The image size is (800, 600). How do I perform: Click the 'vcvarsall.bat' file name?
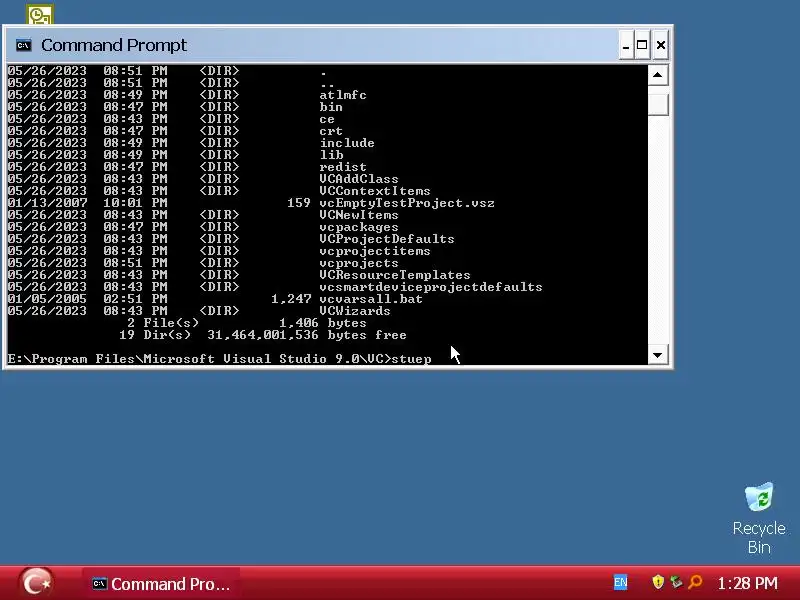pos(371,299)
